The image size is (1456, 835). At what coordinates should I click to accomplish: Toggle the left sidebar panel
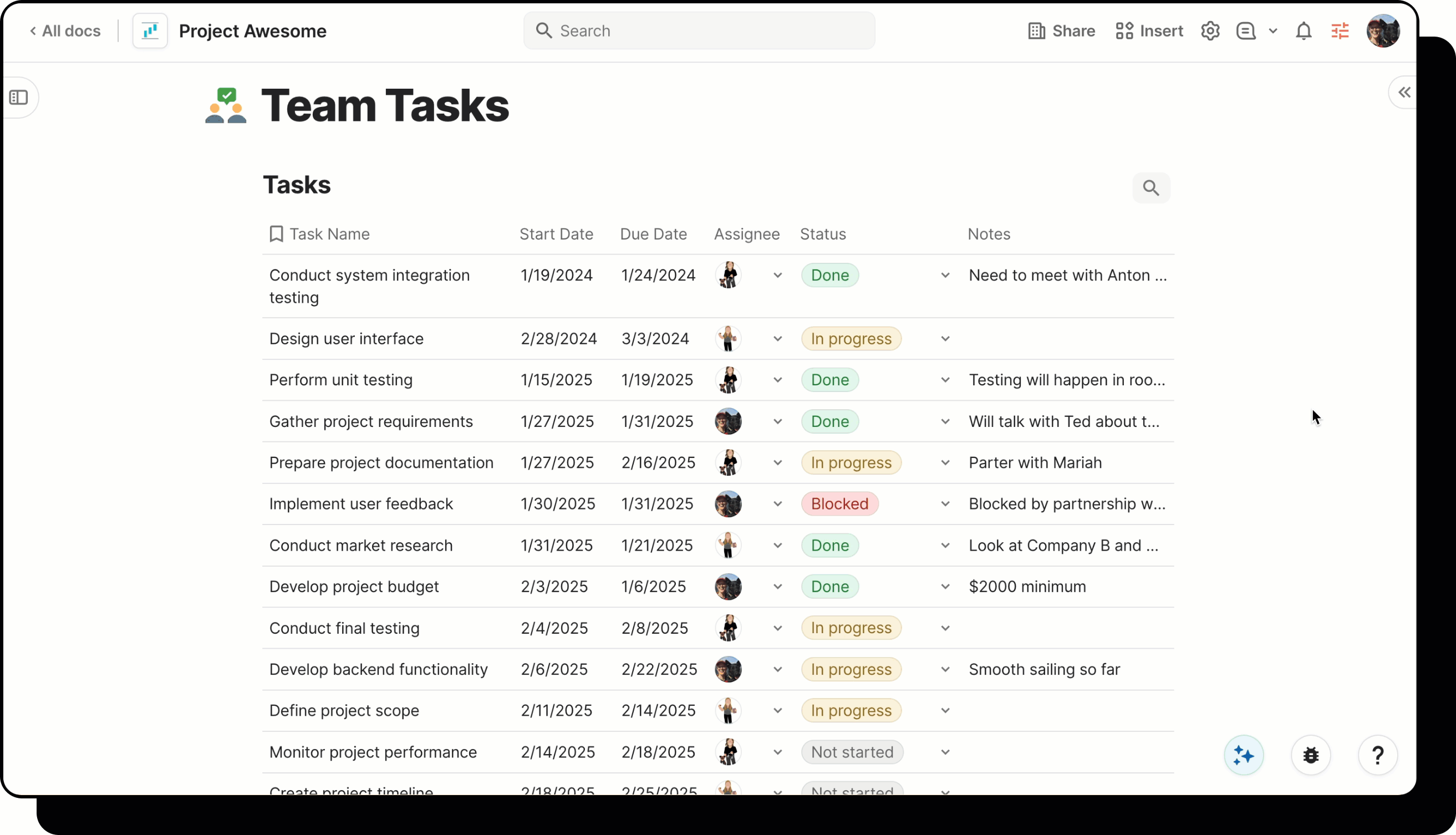(x=19, y=98)
